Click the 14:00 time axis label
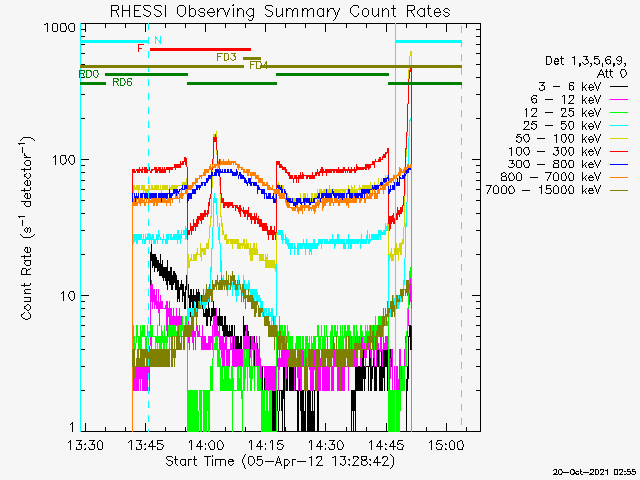The width and height of the screenshot is (640, 480). coord(206,445)
